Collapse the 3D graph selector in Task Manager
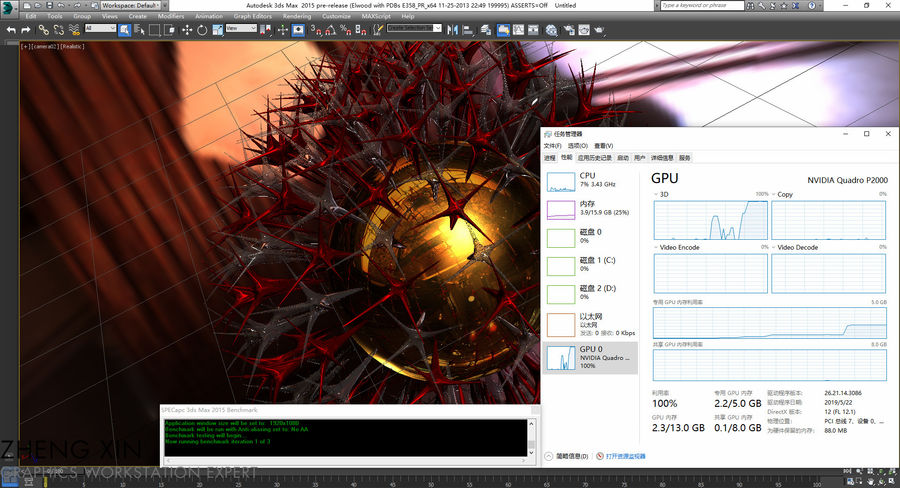Viewport: 900px width, 488px height. pos(656,194)
